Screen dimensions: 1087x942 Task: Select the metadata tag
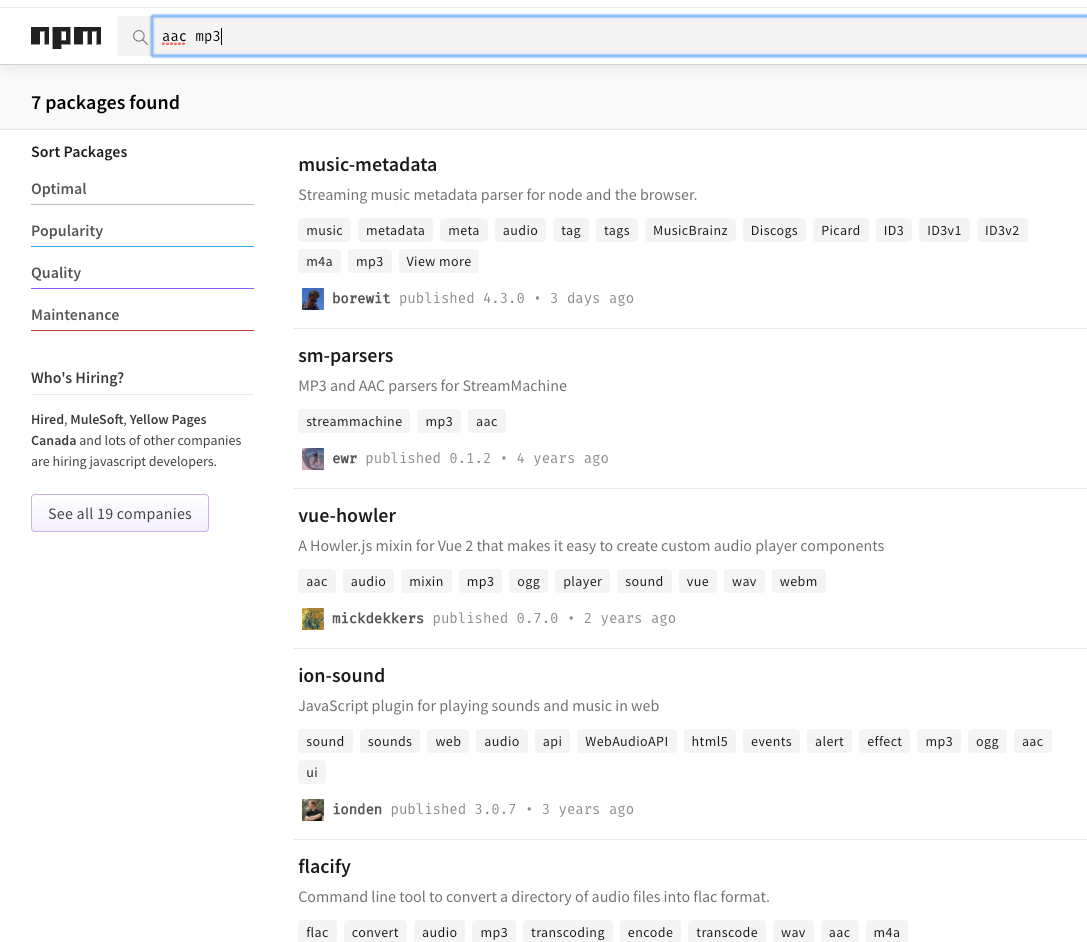[395, 230]
